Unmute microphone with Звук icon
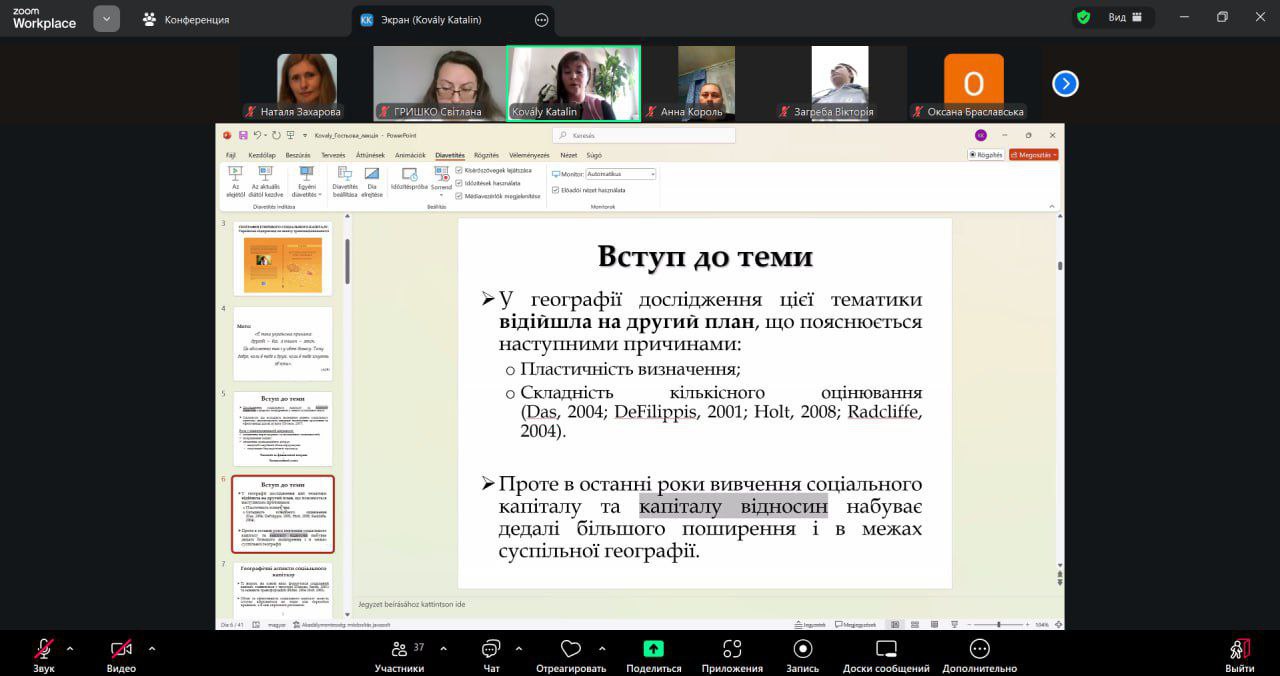The image size is (1280, 676). [x=44, y=649]
